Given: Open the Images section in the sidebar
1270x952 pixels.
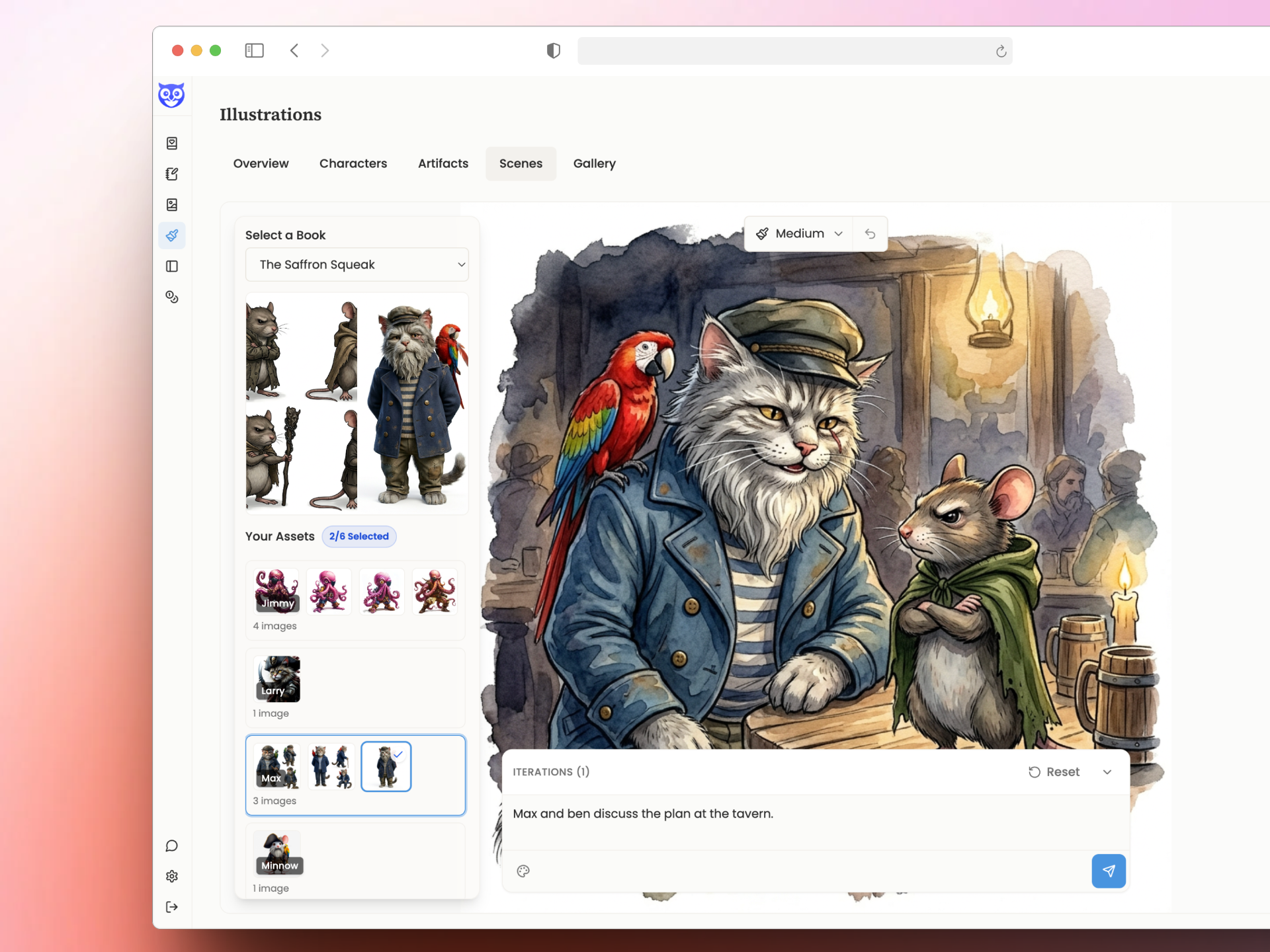Looking at the screenshot, I should [x=172, y=205].
